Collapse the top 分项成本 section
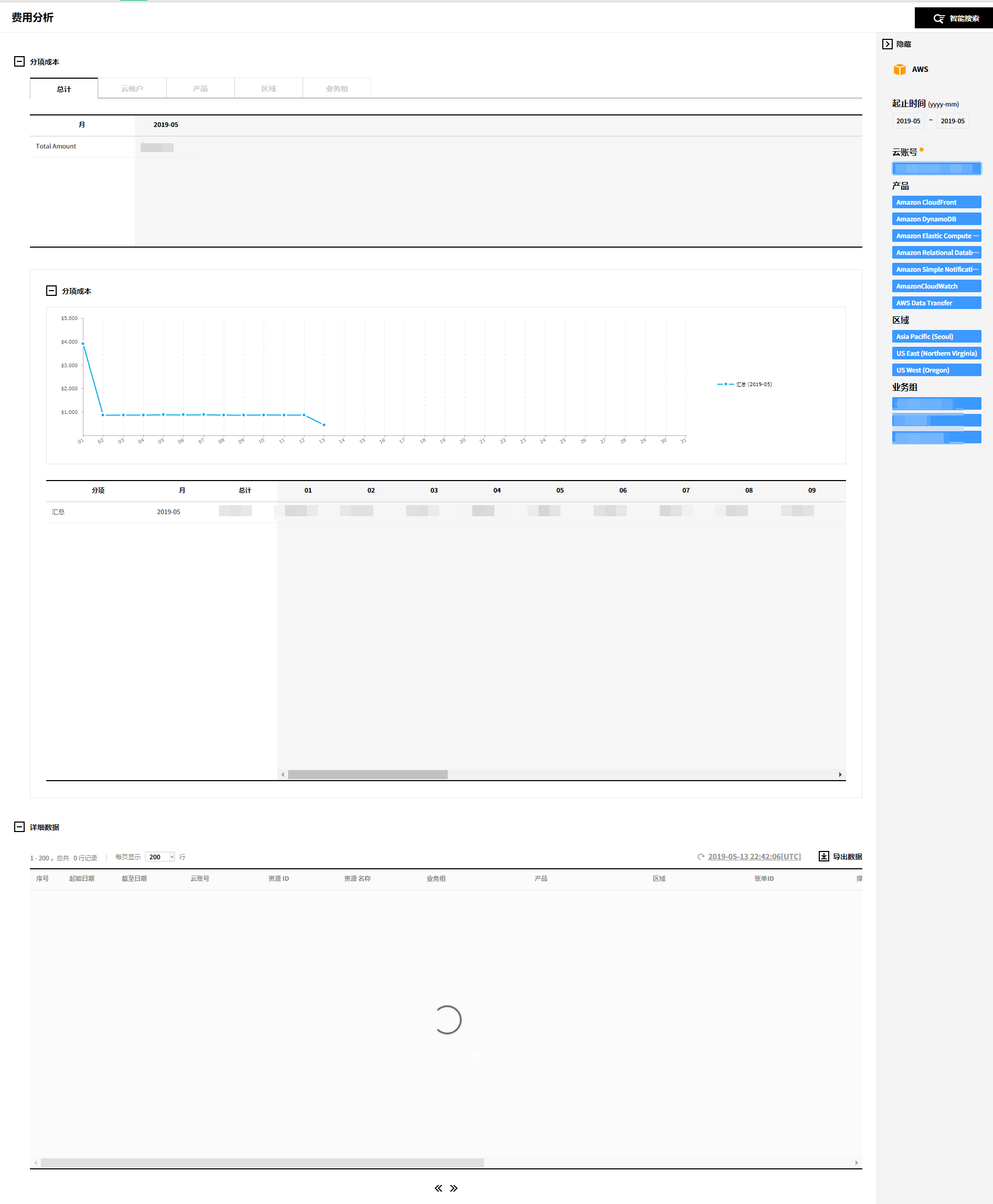The width and height of the screenshot is (993, 1204). [19, 61]
